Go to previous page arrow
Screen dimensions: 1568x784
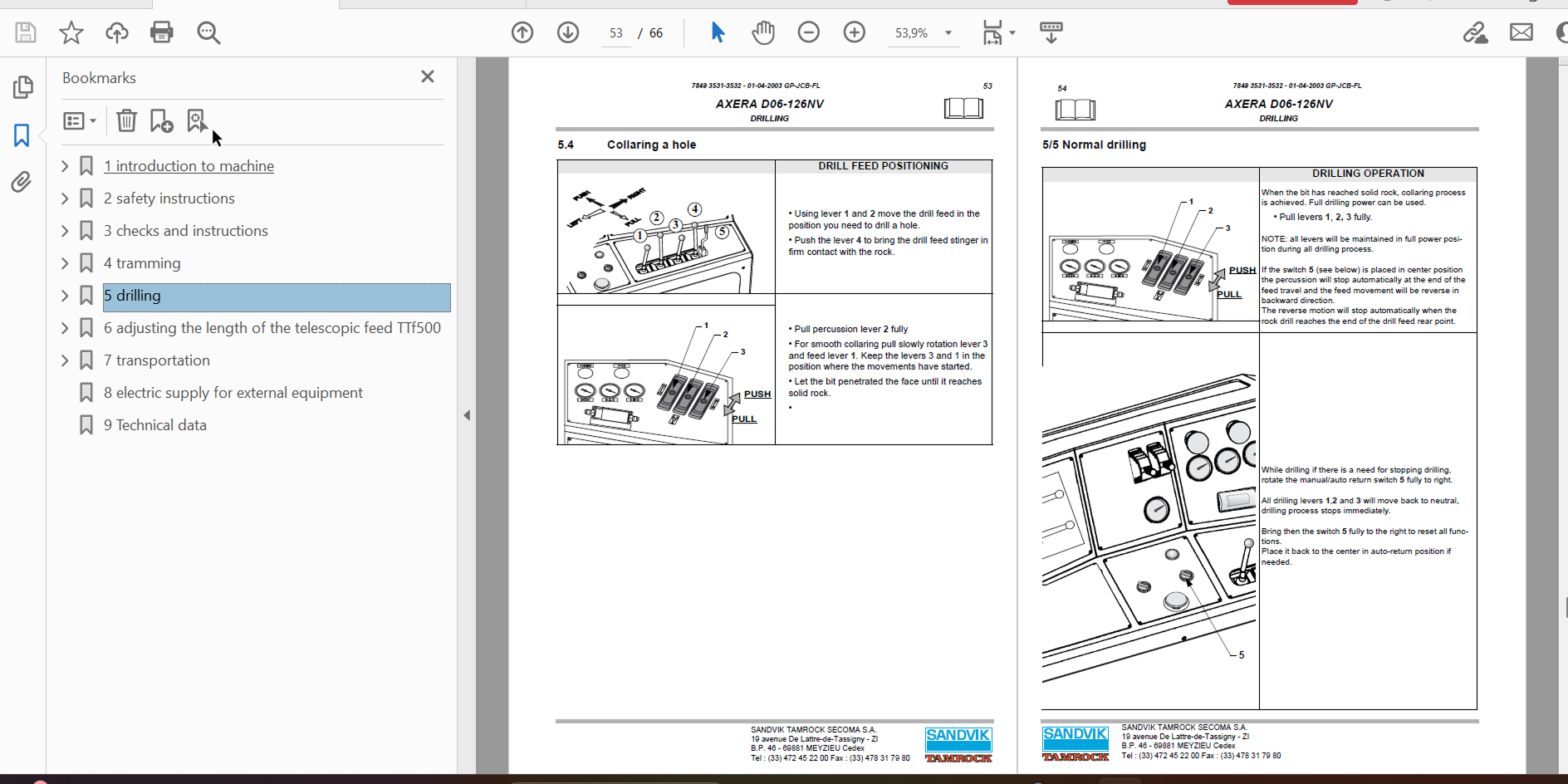click(522, 32)
